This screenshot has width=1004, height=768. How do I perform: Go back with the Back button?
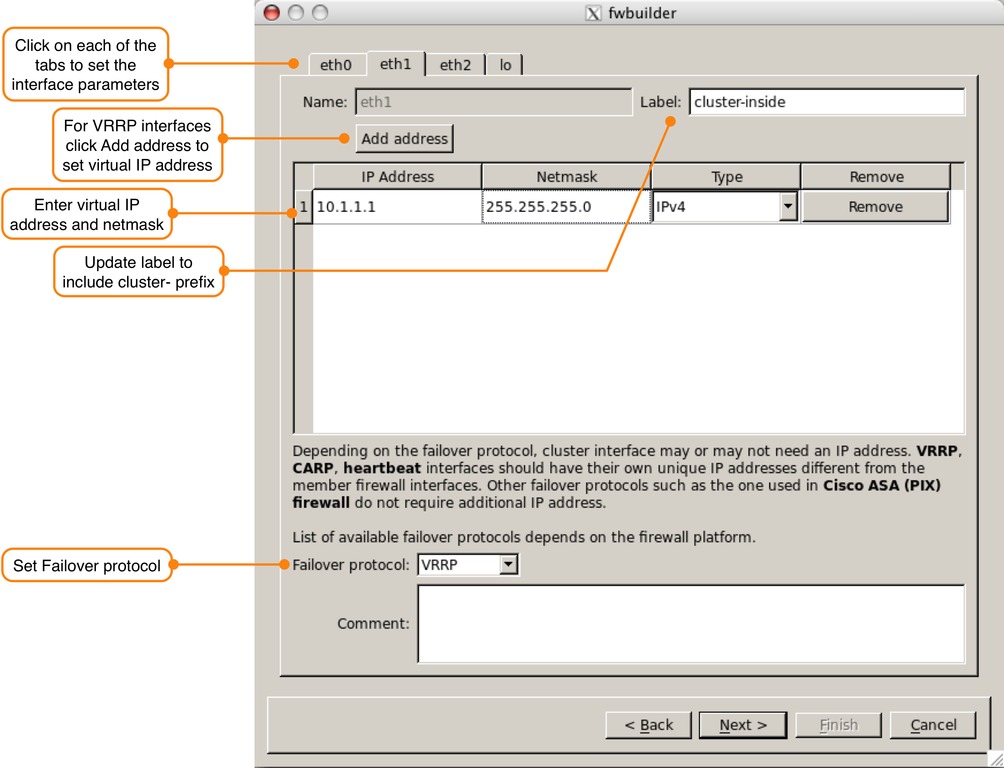pyautogui.click(x=649, y=725)
